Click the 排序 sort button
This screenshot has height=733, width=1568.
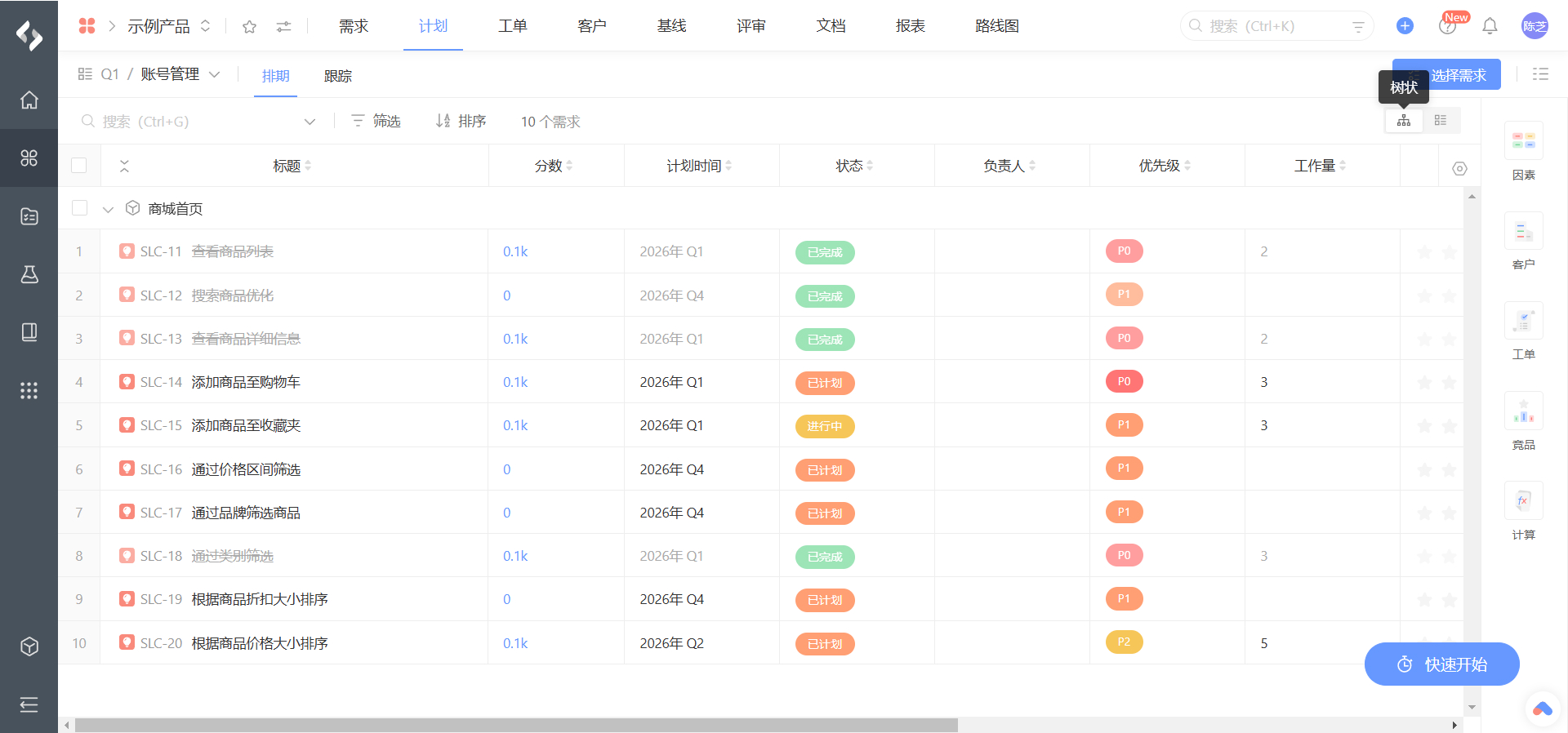[461, 121]
